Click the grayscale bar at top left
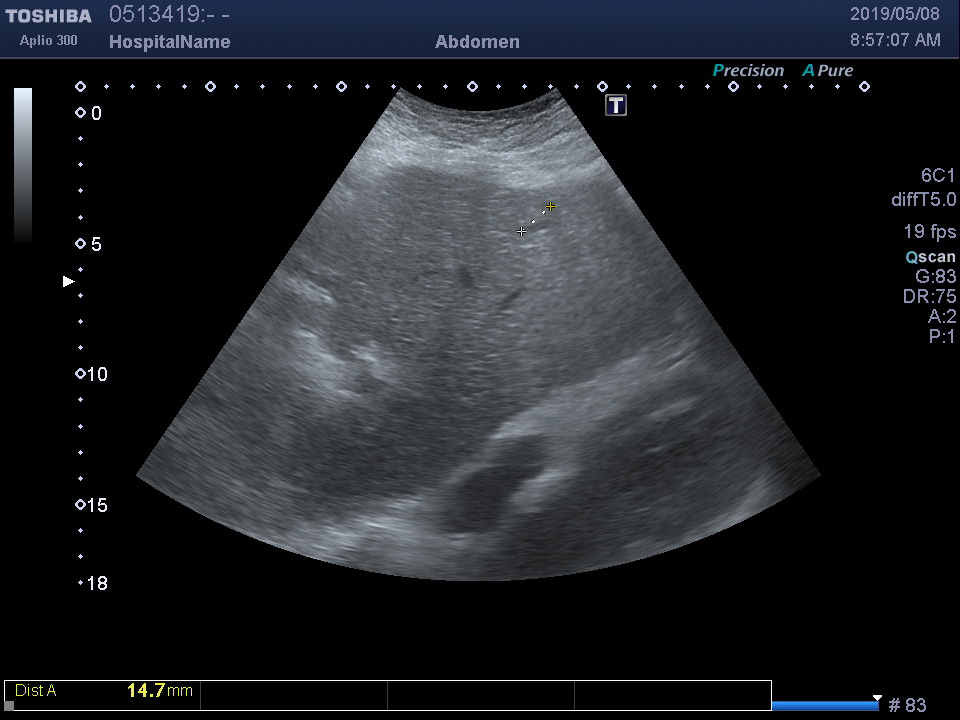The image size is (960, 720). [x=22, y=165]
